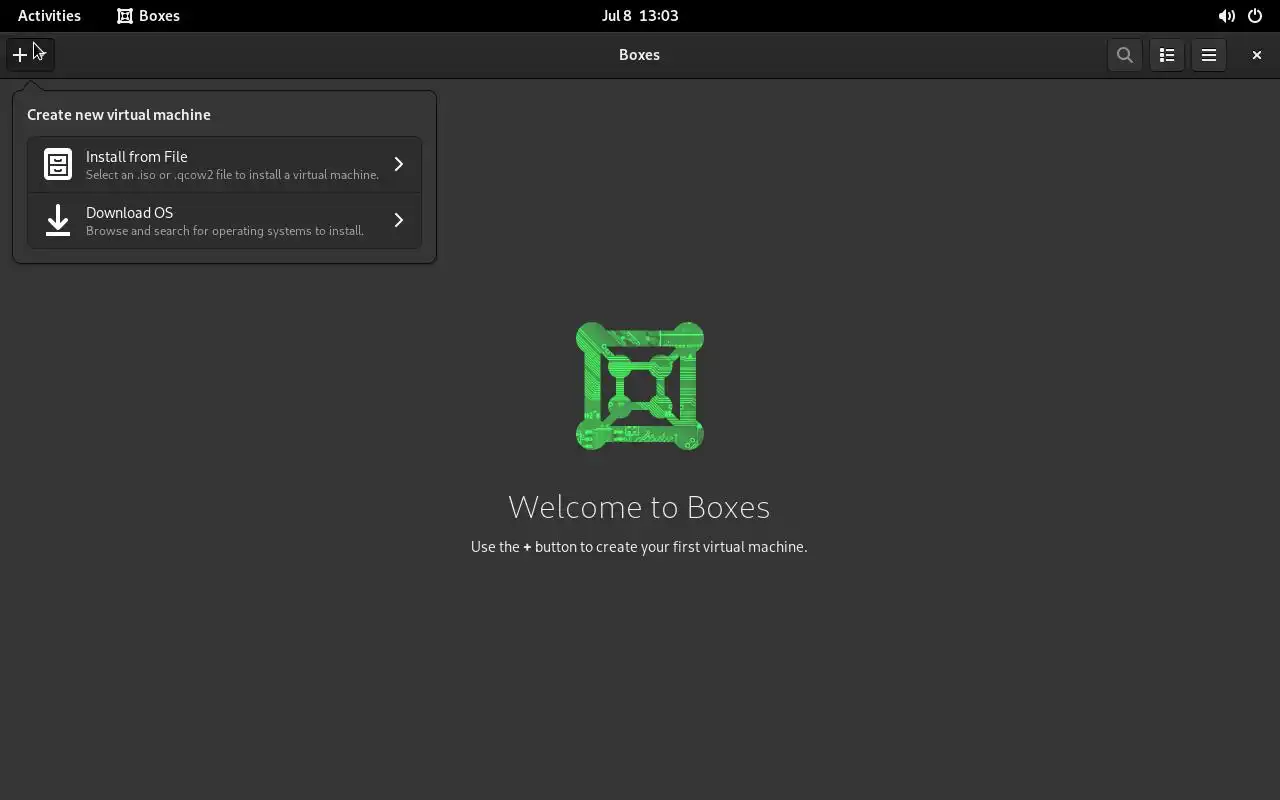1280x800 pixels.
Task: Open the Activities overview
Action: click(x=49, y=16)
